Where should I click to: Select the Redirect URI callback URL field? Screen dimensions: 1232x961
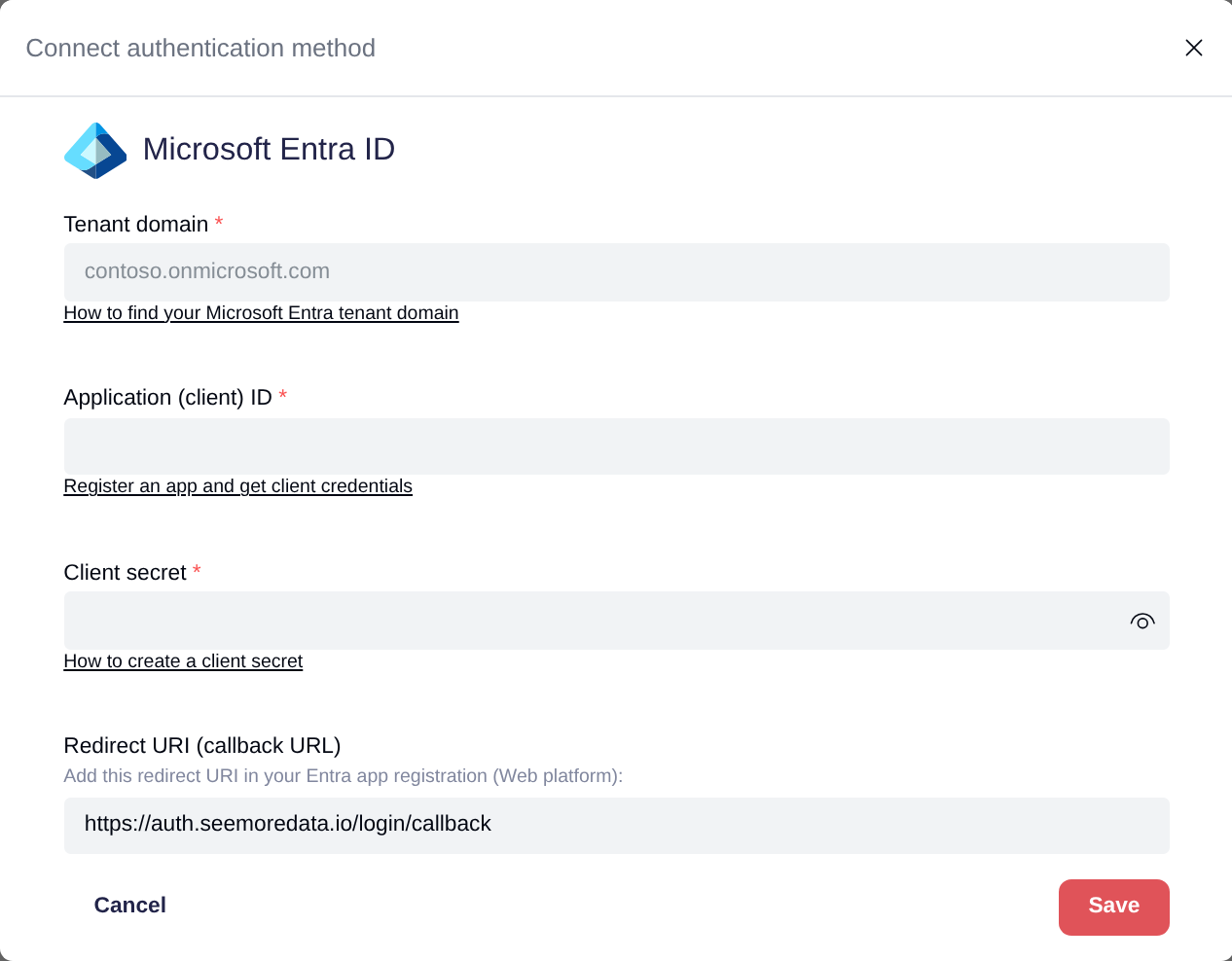tap(616, 826)
